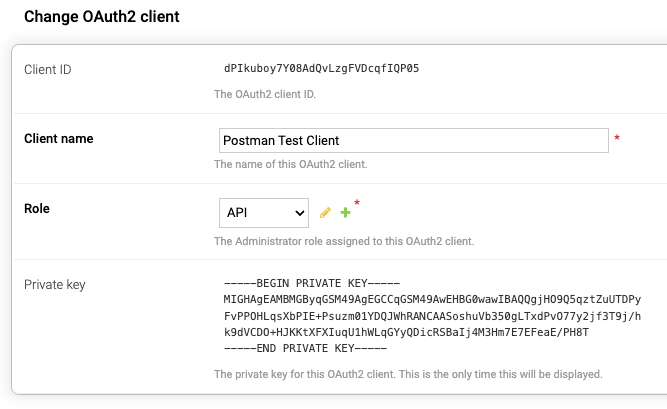Image resolution: width=667 pixels, height=409 pixels.
Task: Click the Client ID value text
Action: click(x=321, y=69)
